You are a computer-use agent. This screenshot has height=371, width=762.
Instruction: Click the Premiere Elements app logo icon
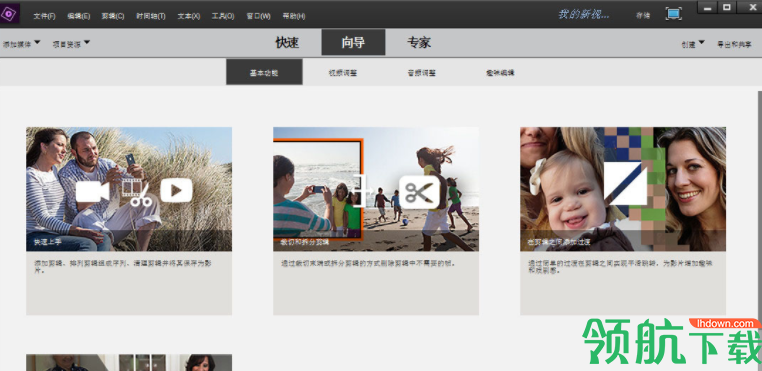9,14
